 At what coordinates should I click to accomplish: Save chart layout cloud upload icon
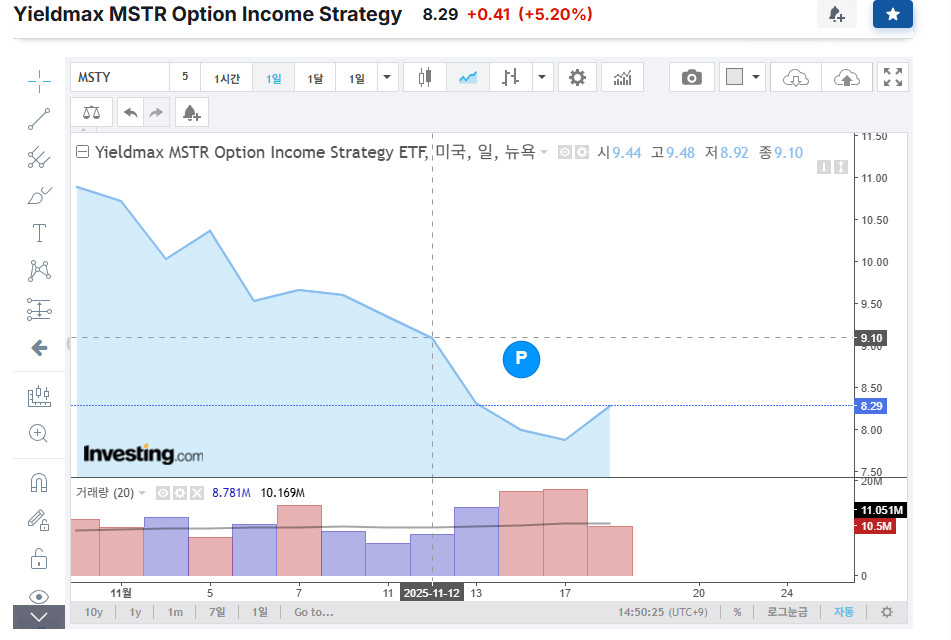point(847,78)
